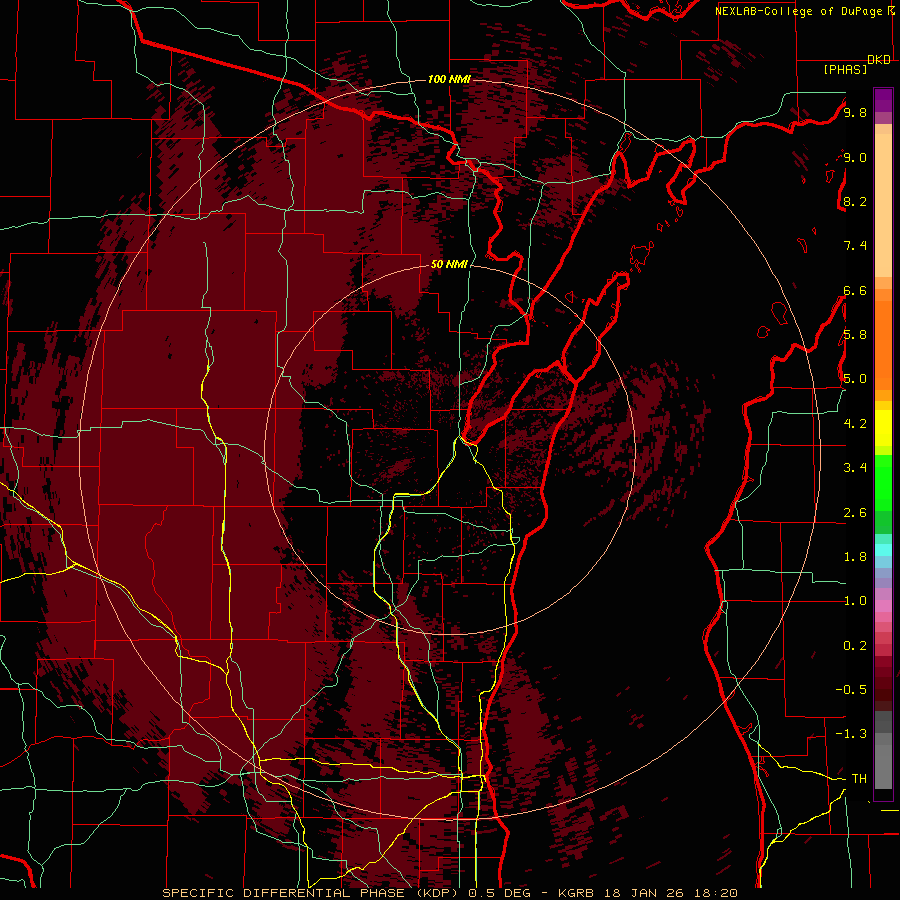Click the -1.3 scale value
This screenshot has height=900, width=900.
[851, 734]
